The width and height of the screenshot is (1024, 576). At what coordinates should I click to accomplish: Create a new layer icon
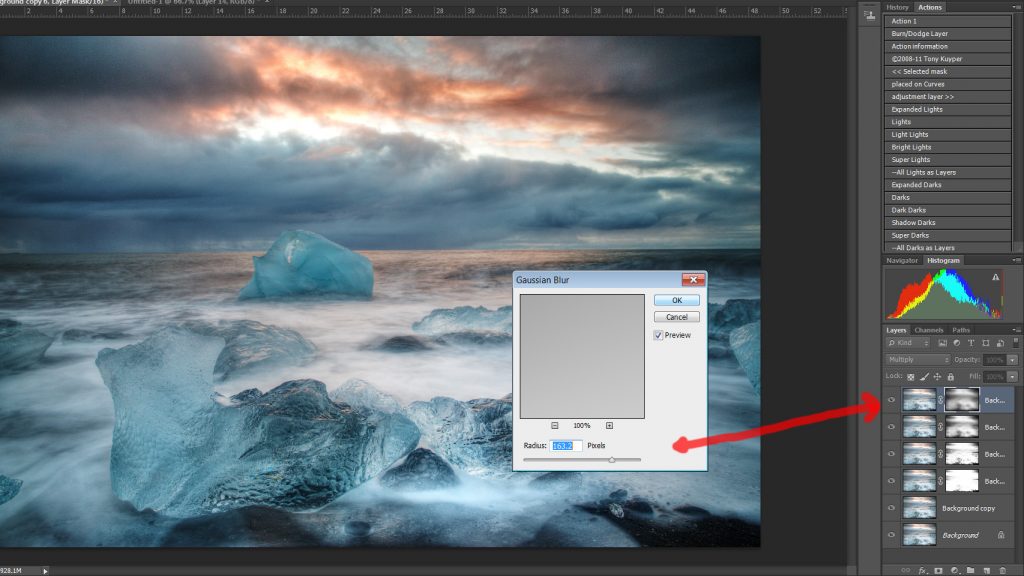tap(986, 570)
